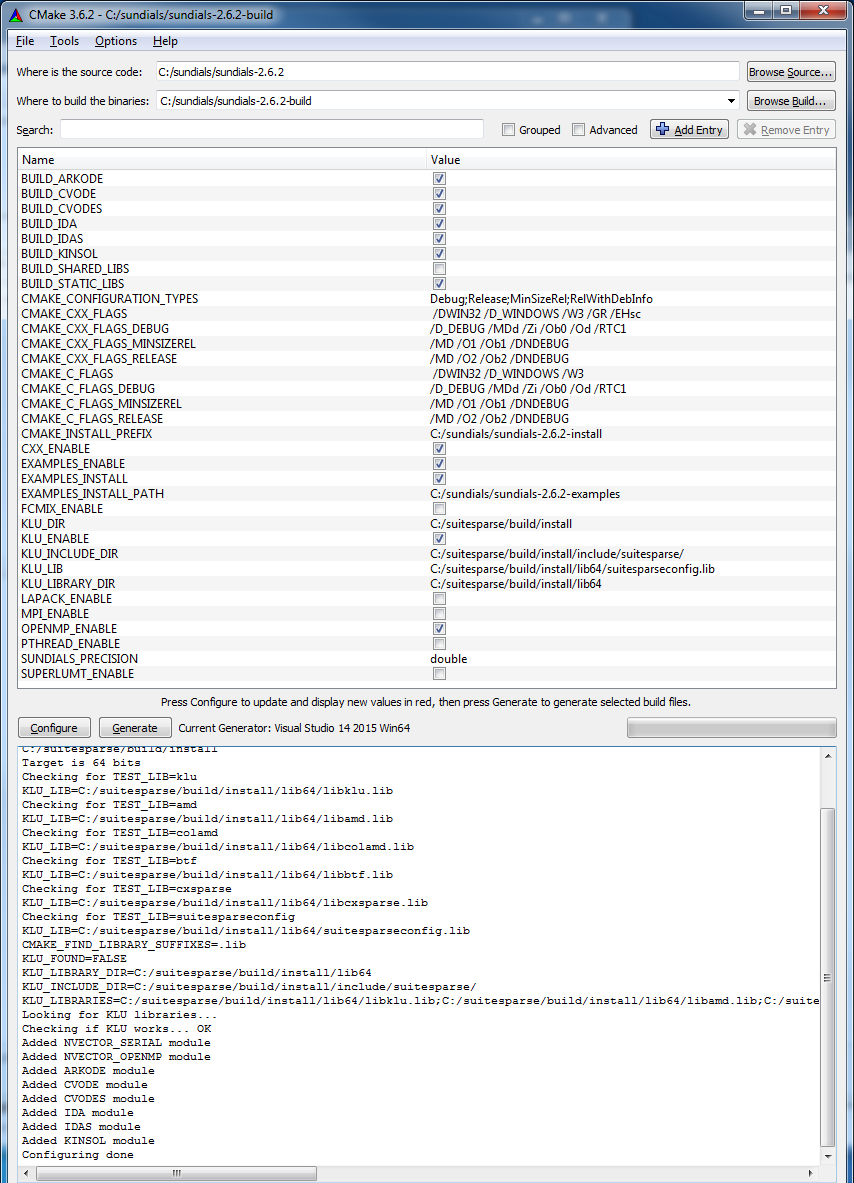Viewport: 854px width, 1183px height.
Task: Select EXAMPLES_INSTALL_PATH value
Action: coord(525,494)
